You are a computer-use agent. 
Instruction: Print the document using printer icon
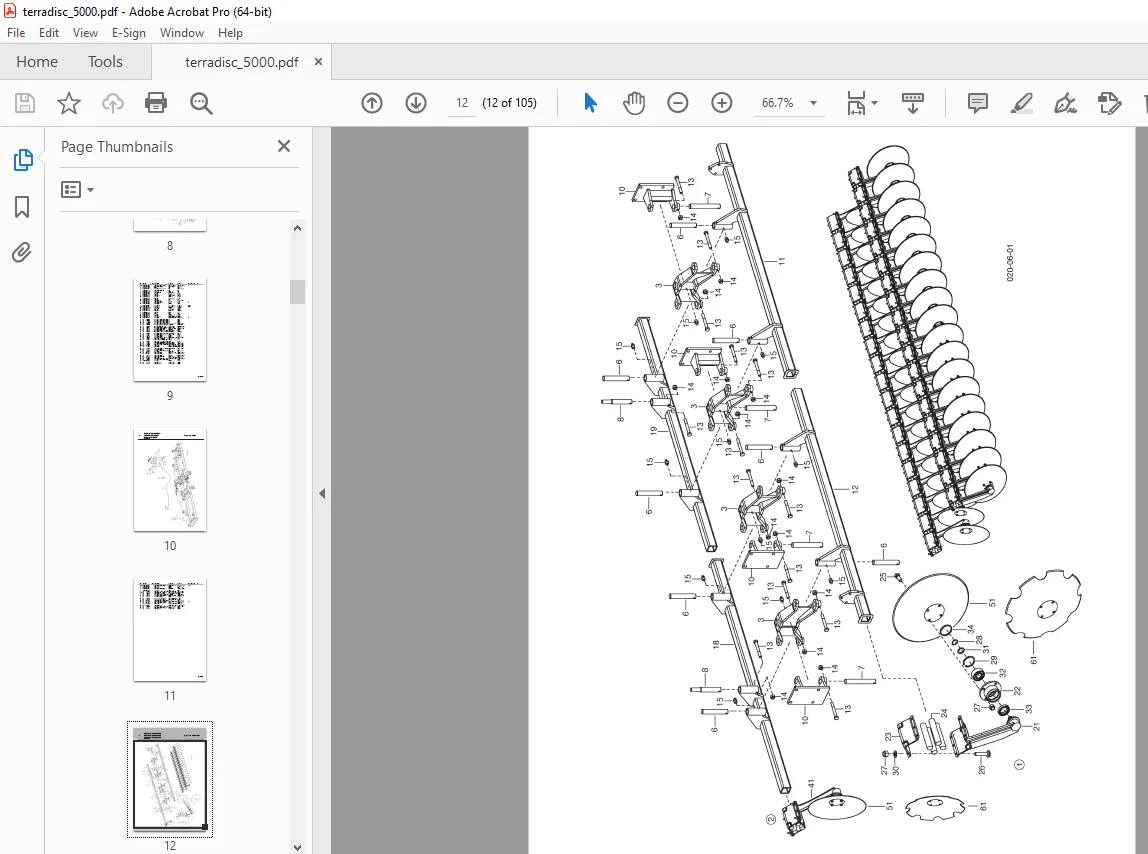click(156, 103)
